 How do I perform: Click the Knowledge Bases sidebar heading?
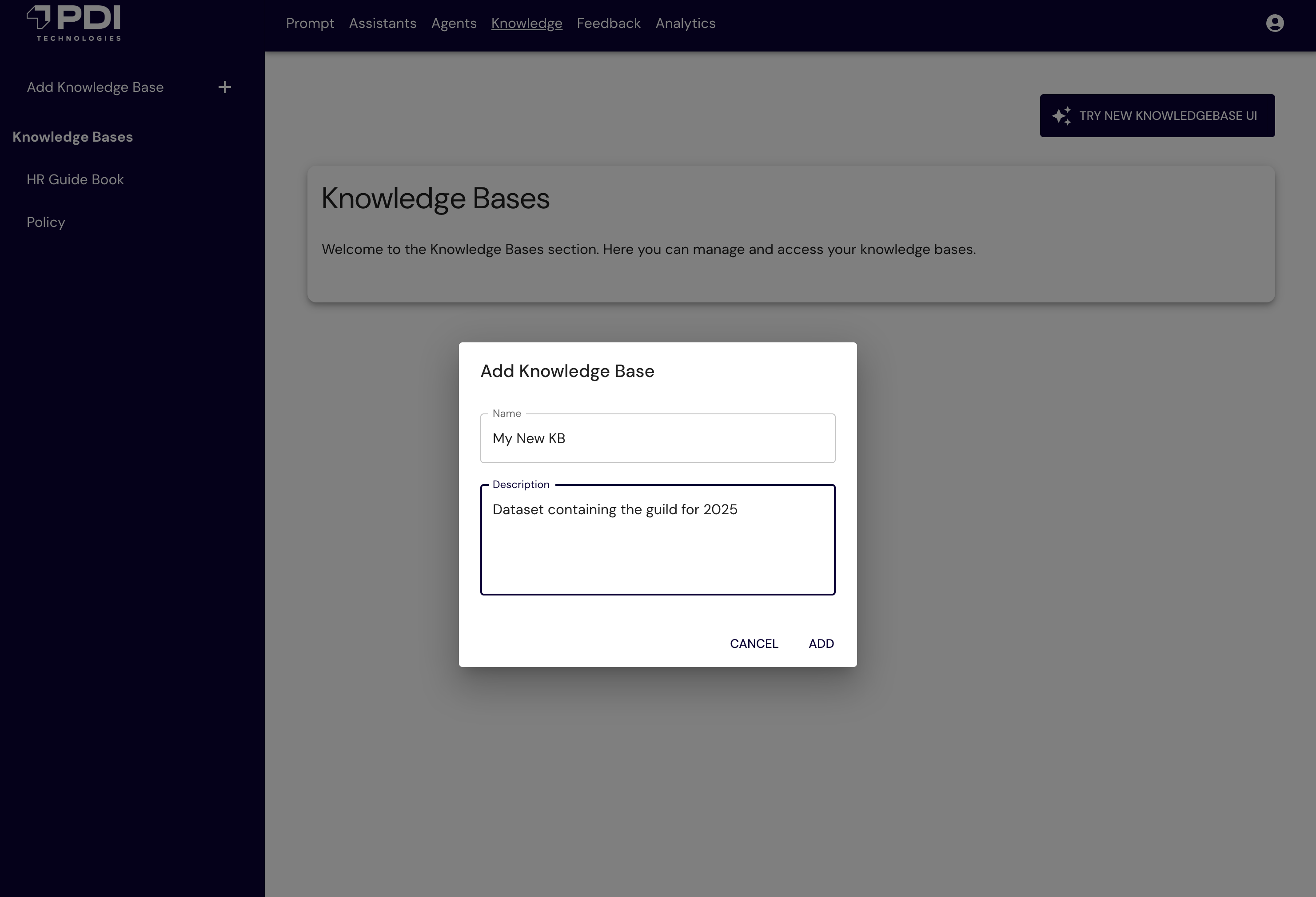(72, 137)
